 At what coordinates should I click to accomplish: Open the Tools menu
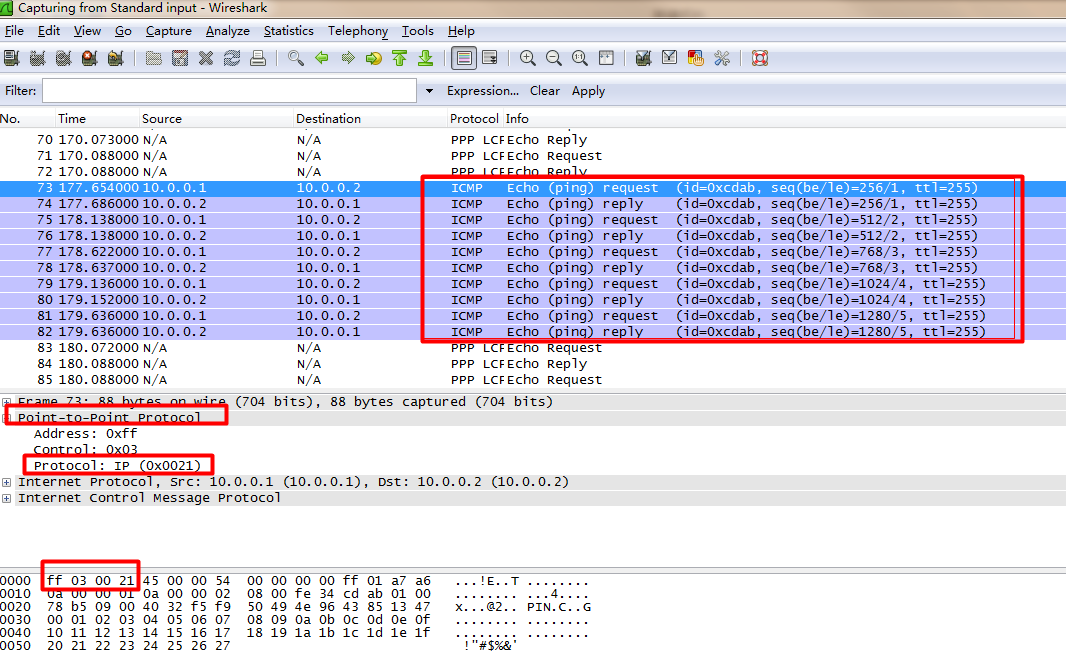[x=417, y=31]
